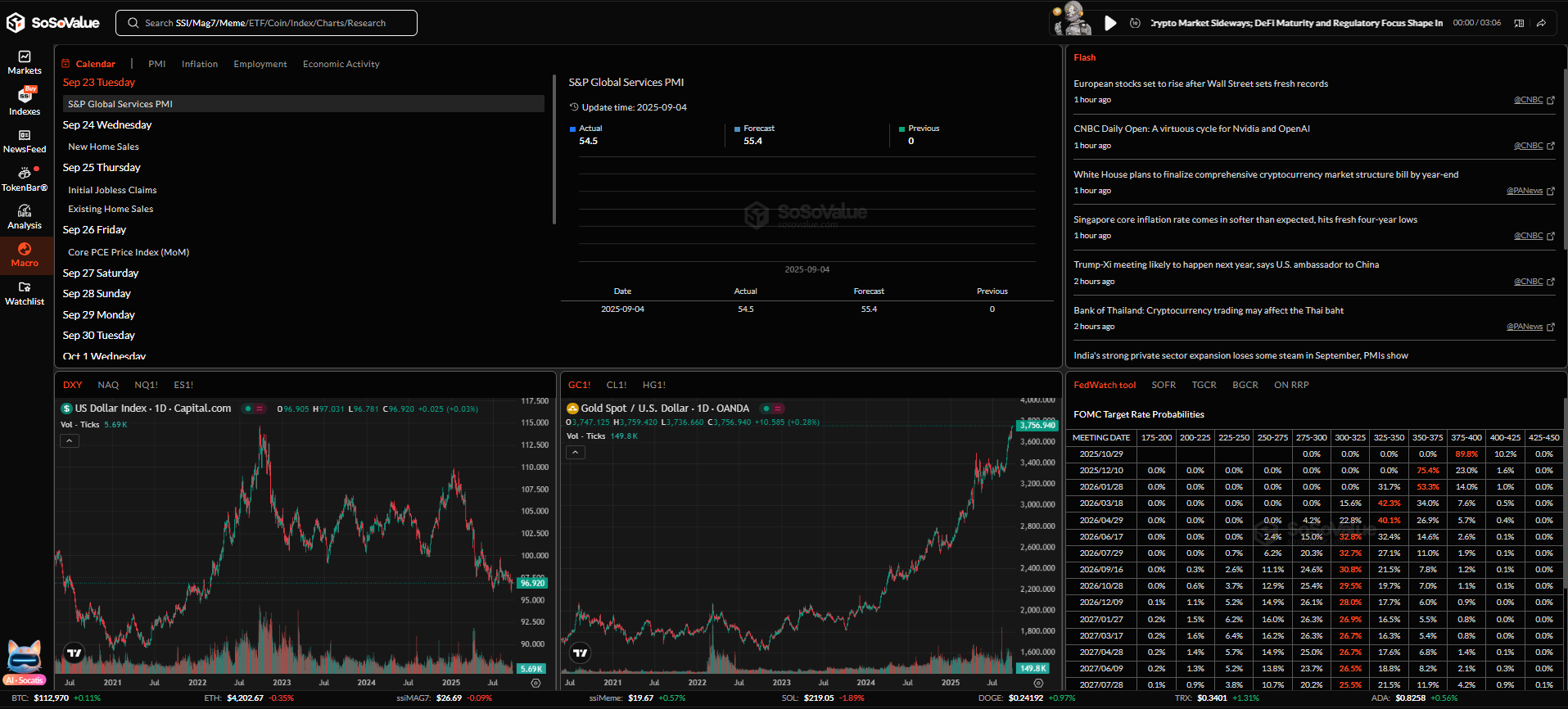This screenshot has width=1568, height=709.
Task: Open DXY chart settings hexagon icon
Action: 535,683
